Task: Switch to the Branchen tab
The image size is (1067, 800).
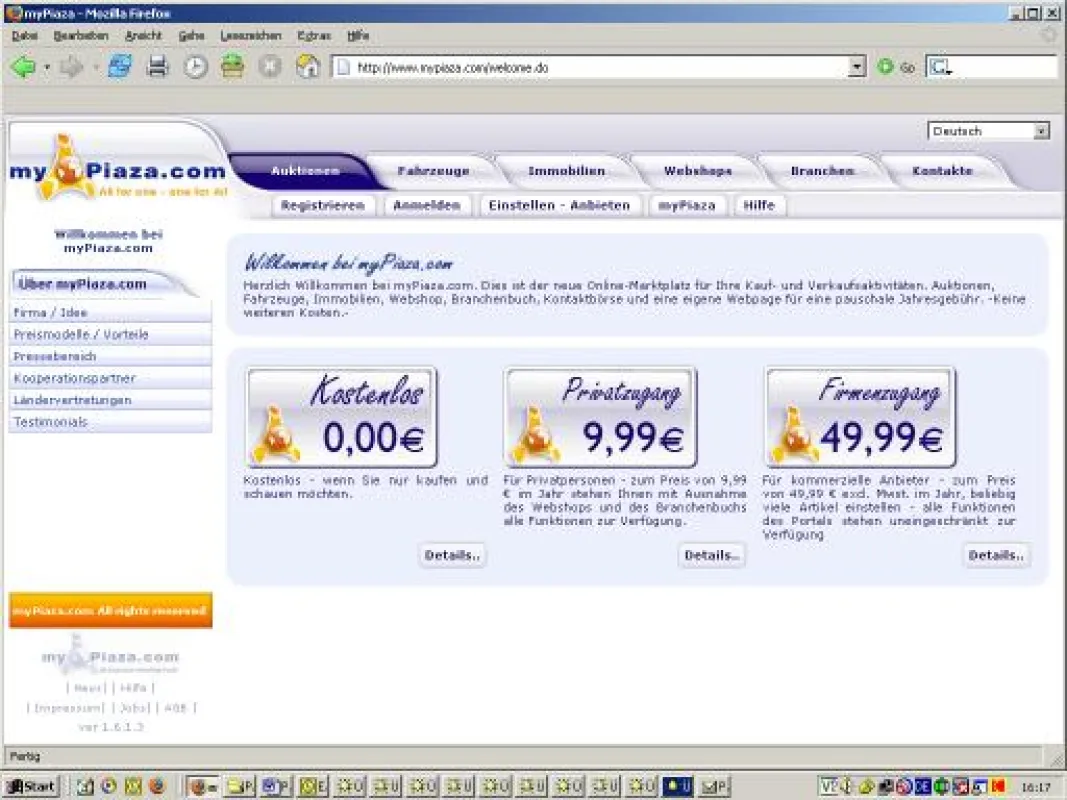Action: click(822, 171)
